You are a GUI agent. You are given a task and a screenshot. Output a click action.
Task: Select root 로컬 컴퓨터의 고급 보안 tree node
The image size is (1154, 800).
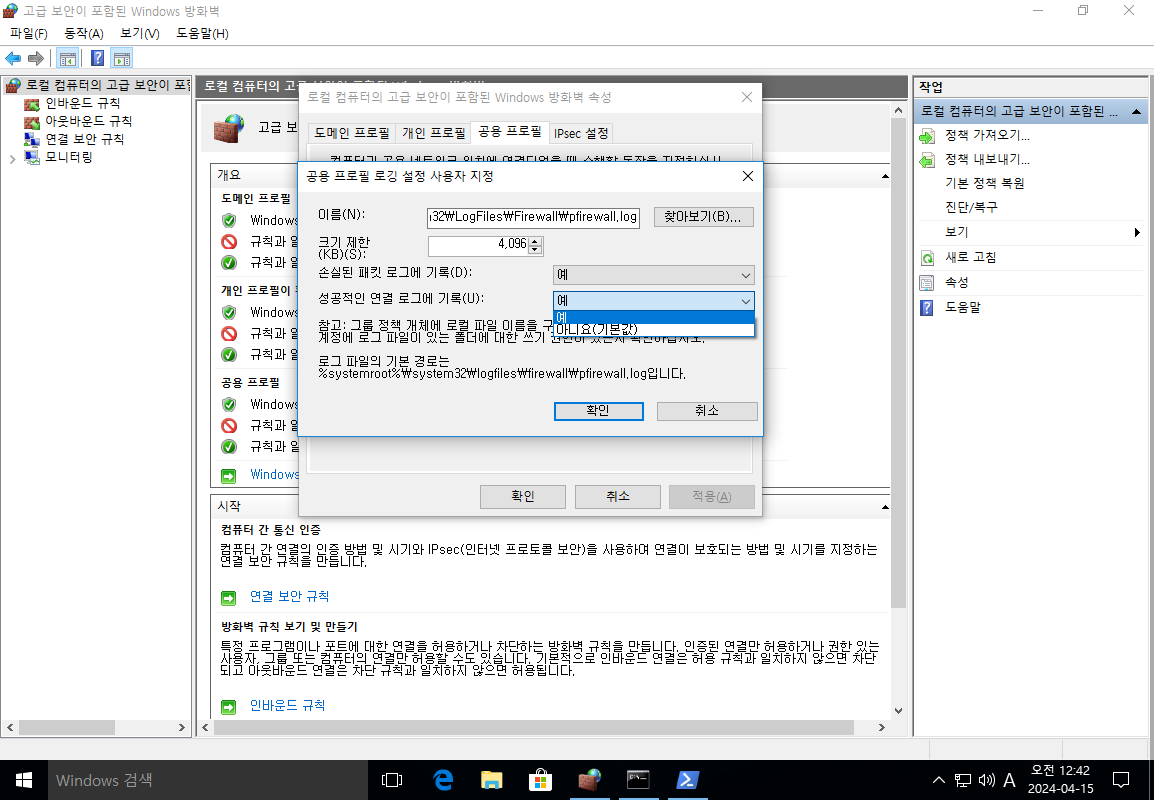tap(107, 85)
